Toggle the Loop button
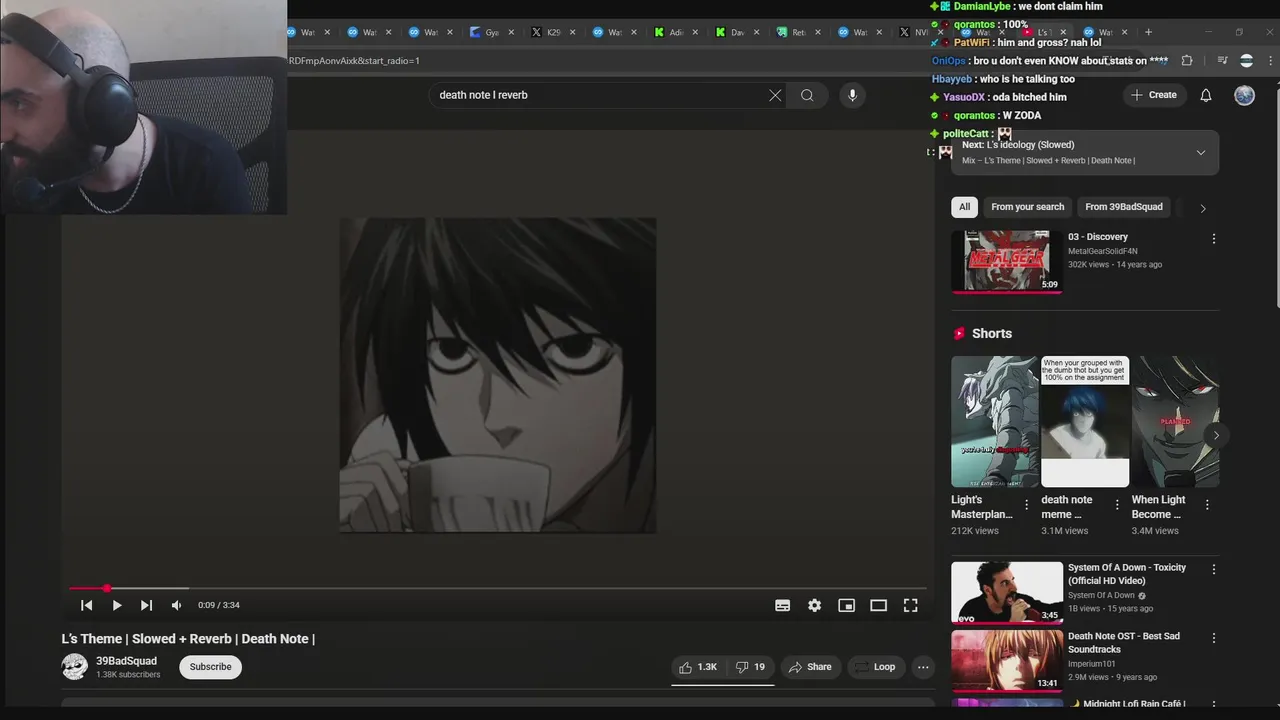The width and height of the screenshot is (1280, 720). point(875,667)
